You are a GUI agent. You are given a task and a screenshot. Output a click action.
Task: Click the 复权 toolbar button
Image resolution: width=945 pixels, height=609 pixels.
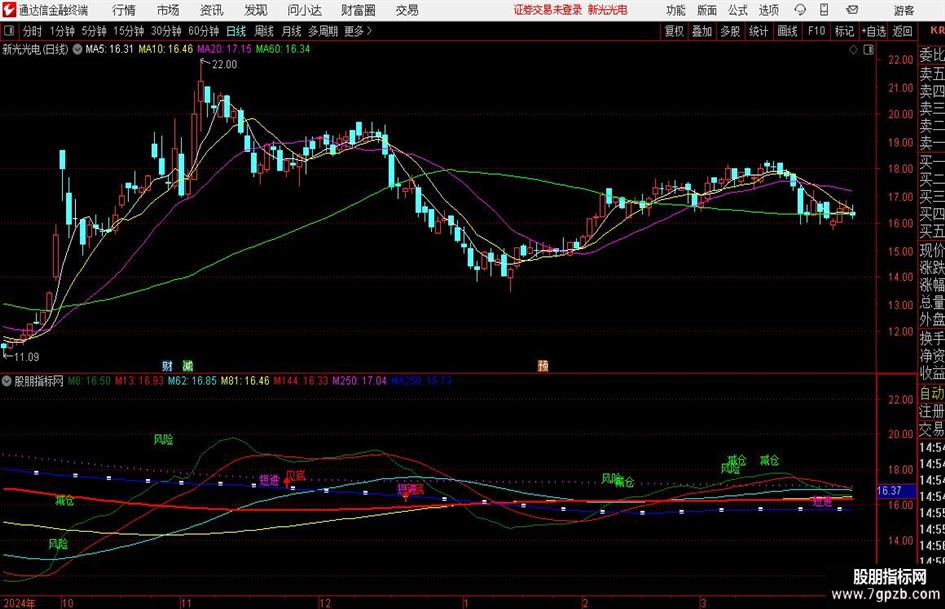click(674, 31)
